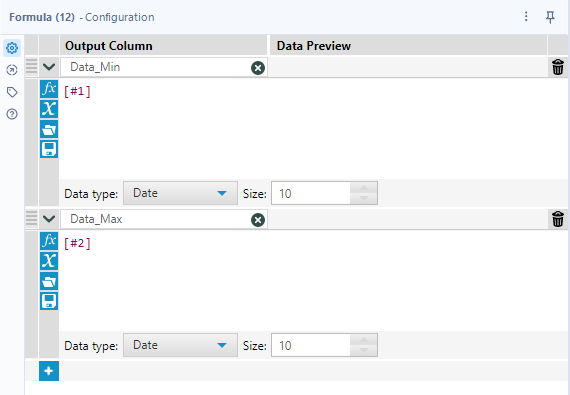Open Data type dropdown for Data_Min

tap(180, 193)
